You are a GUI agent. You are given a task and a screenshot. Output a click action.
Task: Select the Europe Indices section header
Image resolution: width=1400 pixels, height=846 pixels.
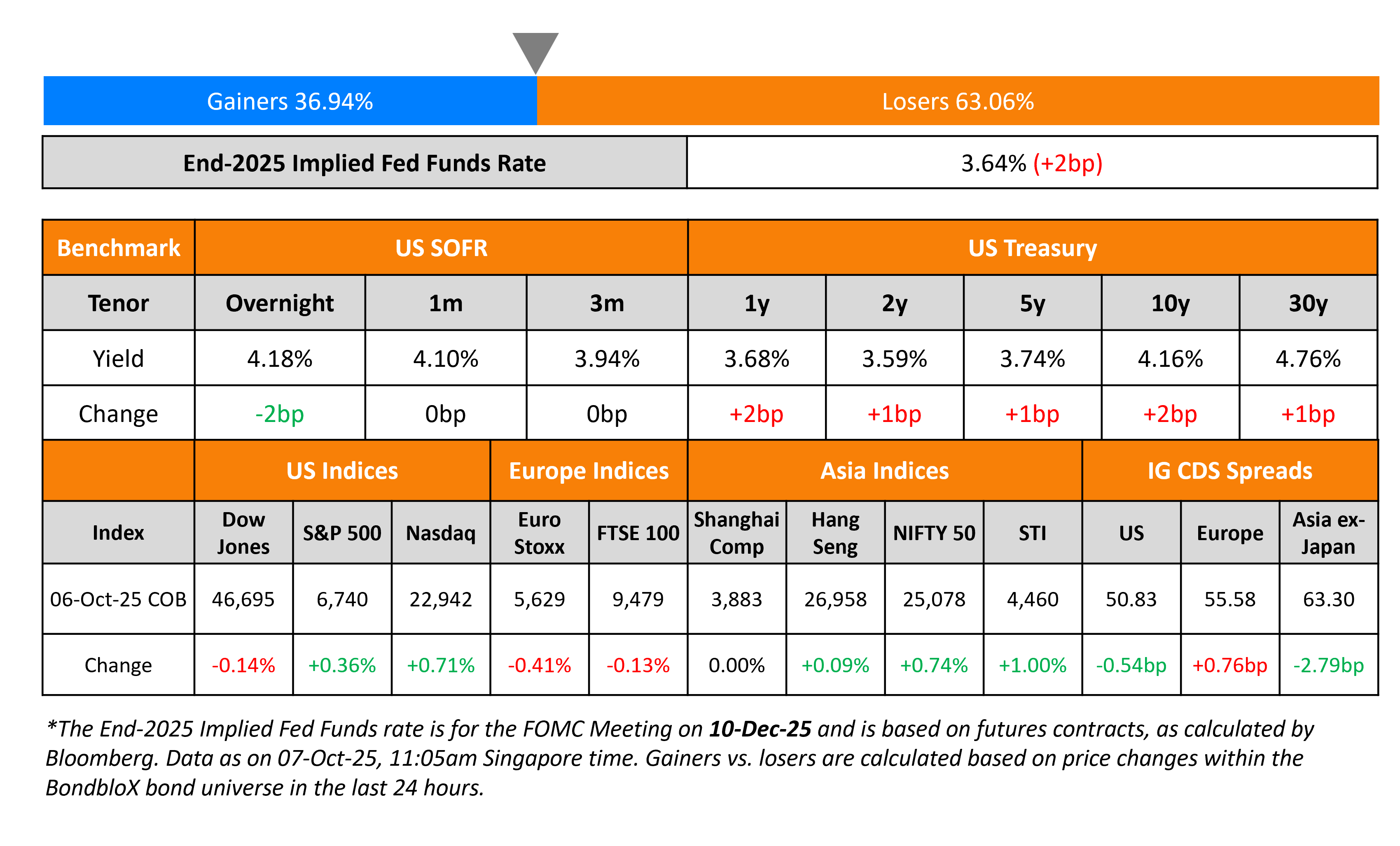pyautogui.click(x=589, y=471)
